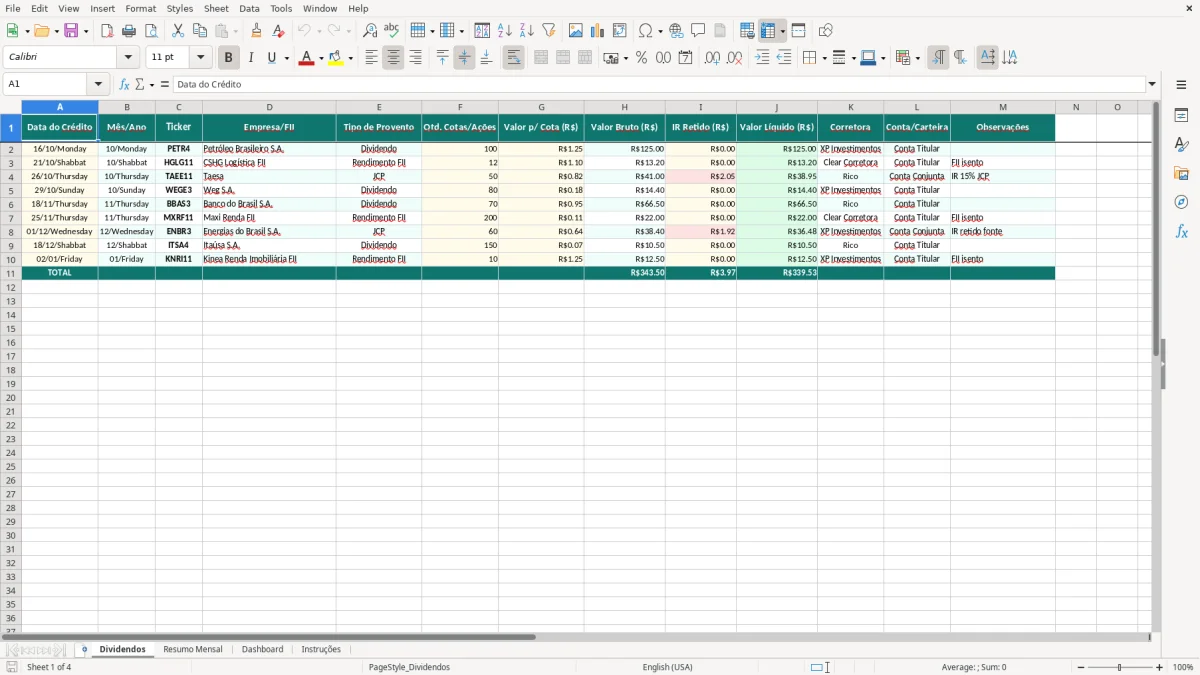
Task: Open the Sheet menu
Action: click(x=216, y=8)
